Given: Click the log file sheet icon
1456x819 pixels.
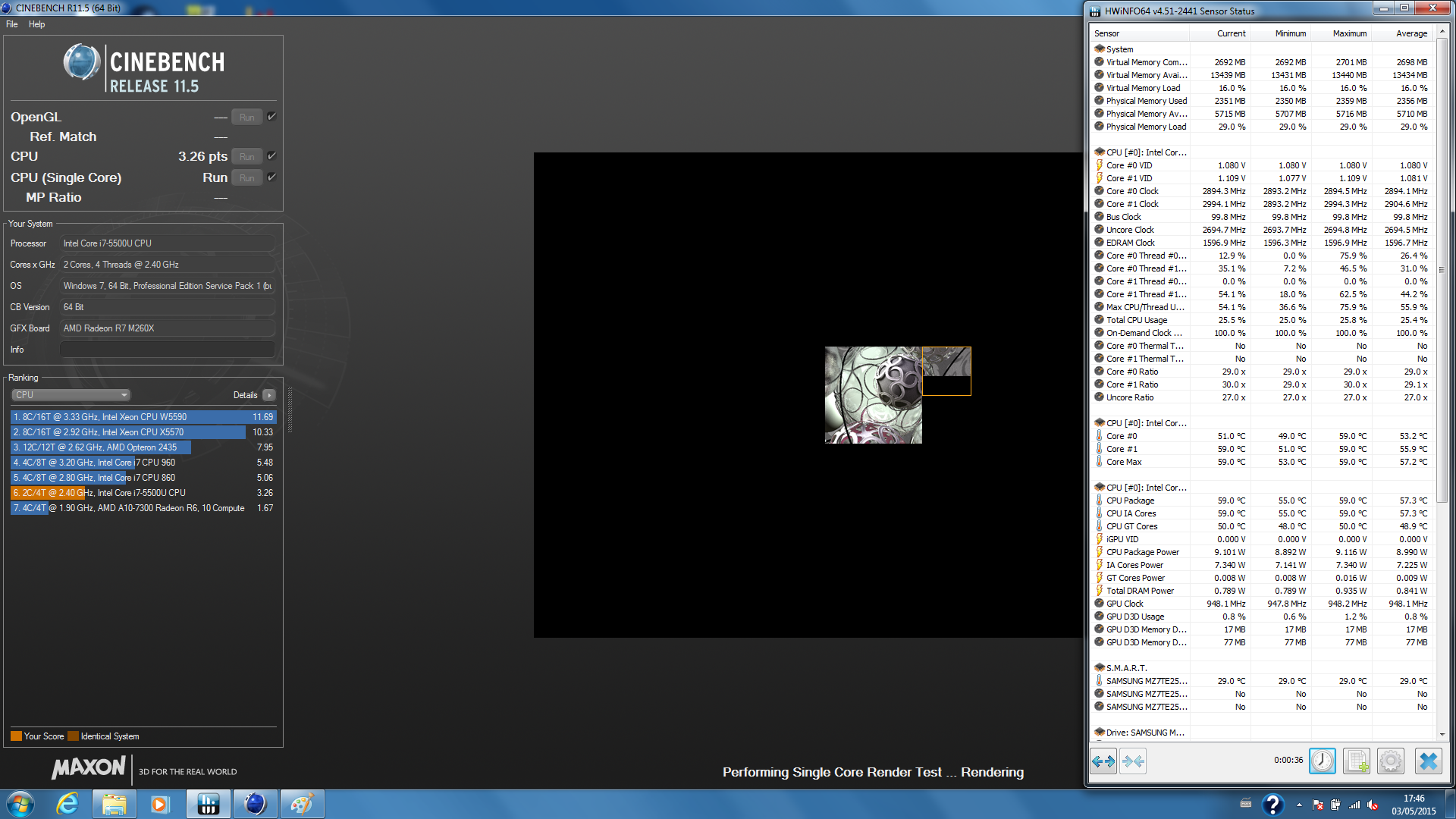Looking at the screenshot, I should coord(1357,761).
